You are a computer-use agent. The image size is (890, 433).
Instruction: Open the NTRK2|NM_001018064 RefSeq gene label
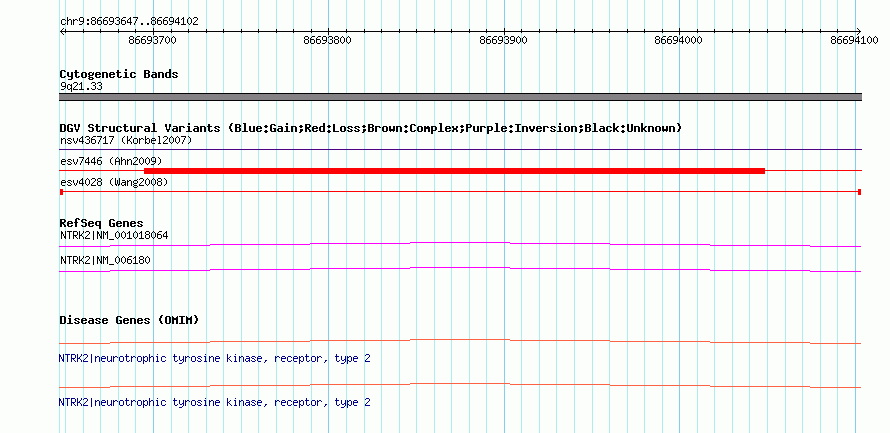click(x=114, y=235)
